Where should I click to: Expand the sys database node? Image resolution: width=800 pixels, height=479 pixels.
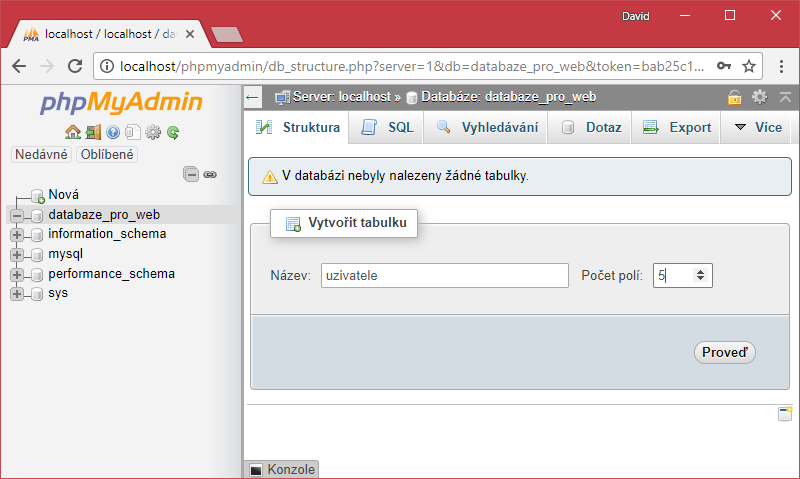click(17, 294)
